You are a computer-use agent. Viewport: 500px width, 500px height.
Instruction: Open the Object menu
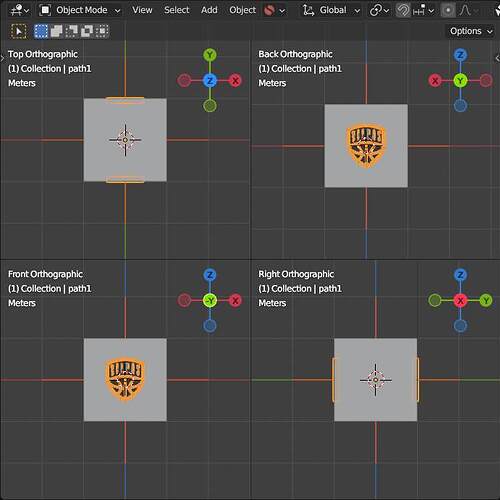coord(242,10)
